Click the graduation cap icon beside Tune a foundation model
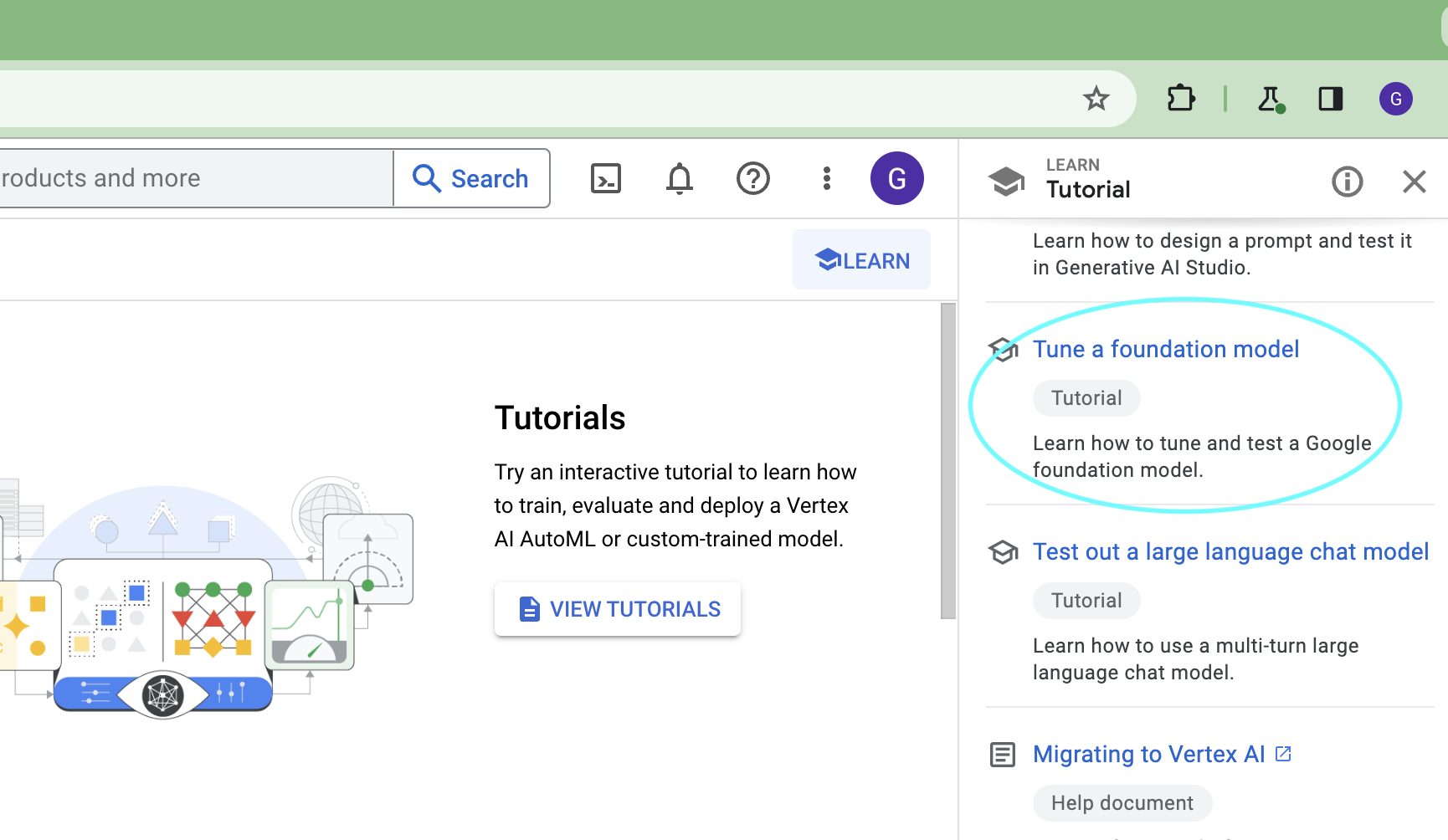This screenshot has height=840, width=1448. click(1003, 349)
